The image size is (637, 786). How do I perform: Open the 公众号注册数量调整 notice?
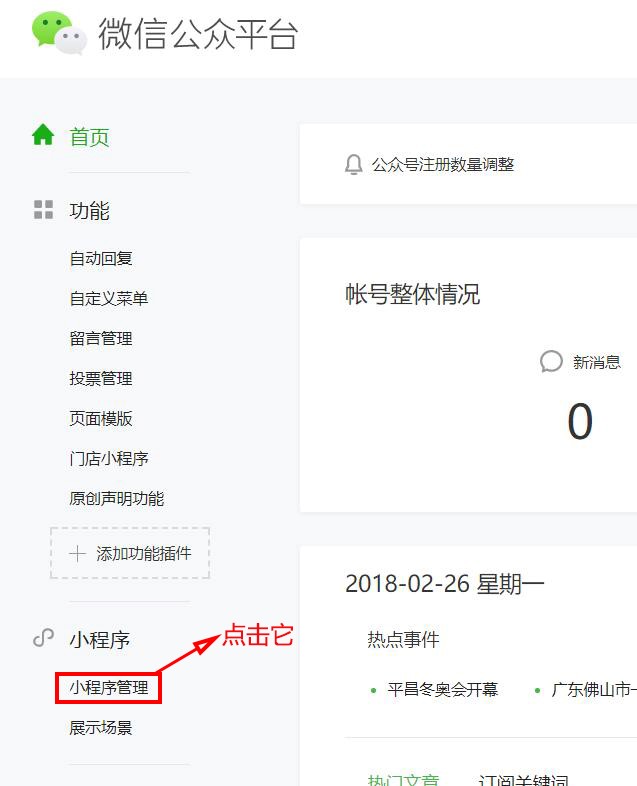point(443,164)
